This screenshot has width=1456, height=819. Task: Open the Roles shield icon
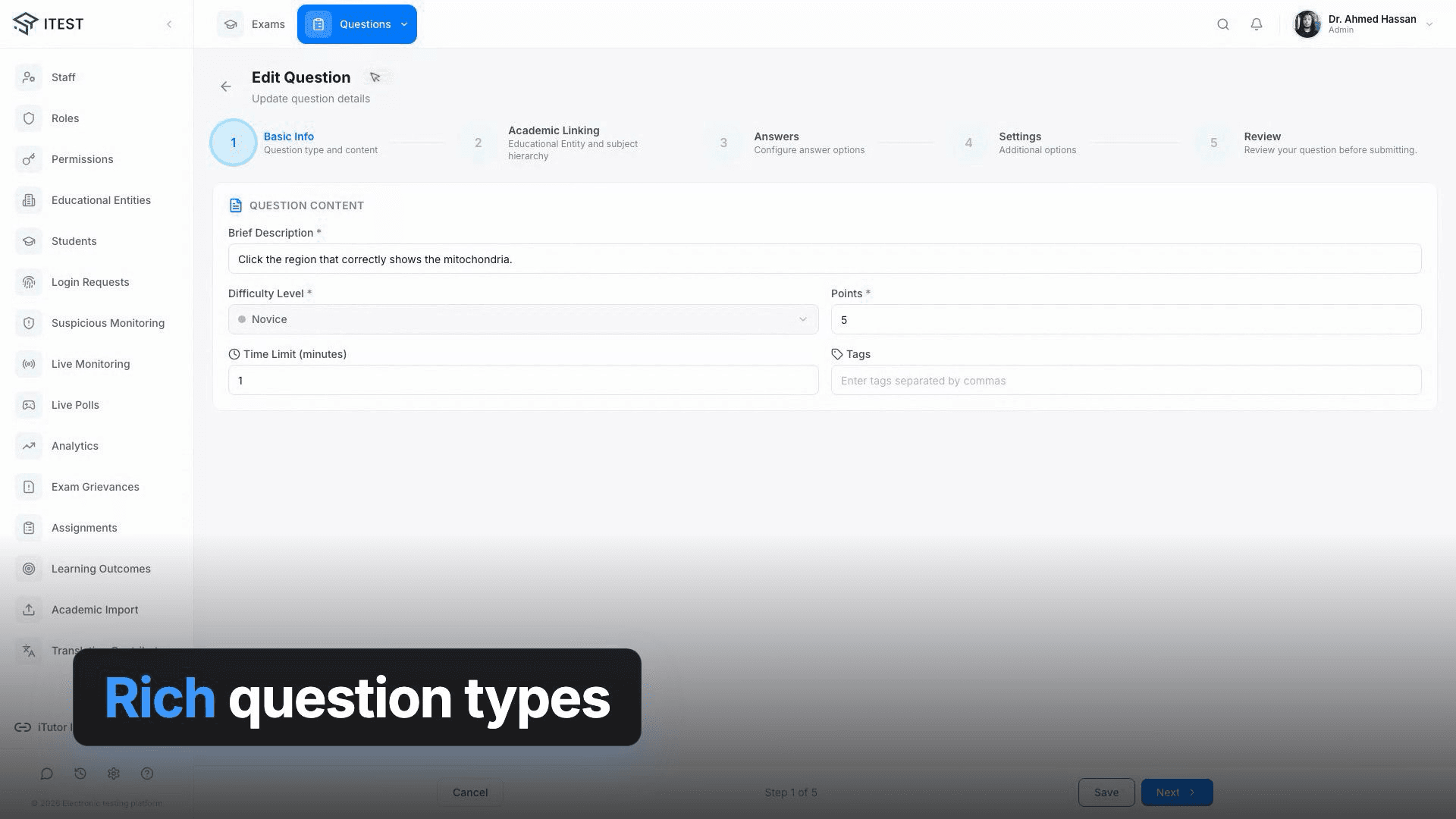[x=29, y=118]
